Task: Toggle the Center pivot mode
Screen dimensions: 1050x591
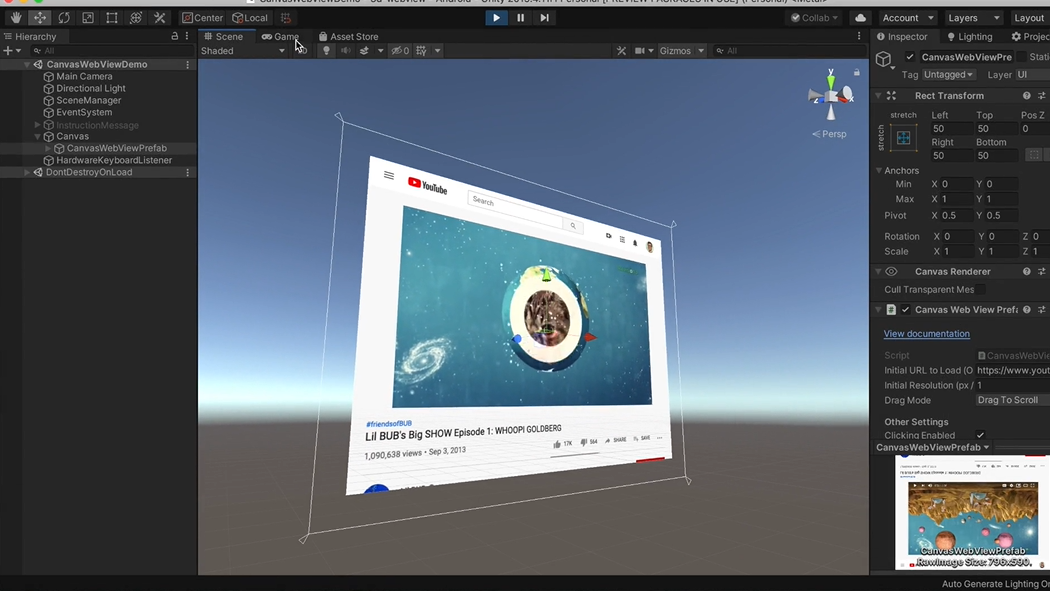Action: [203, 18]
